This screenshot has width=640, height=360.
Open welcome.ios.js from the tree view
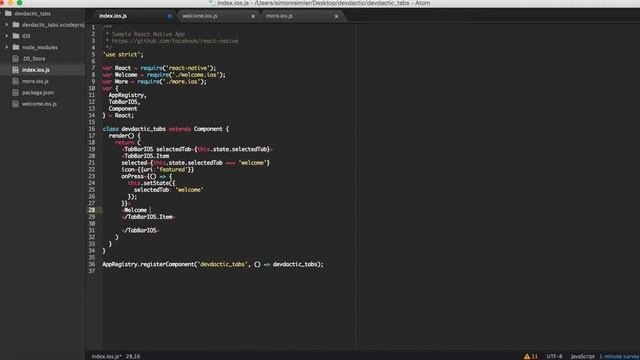[x=39, y=104]
